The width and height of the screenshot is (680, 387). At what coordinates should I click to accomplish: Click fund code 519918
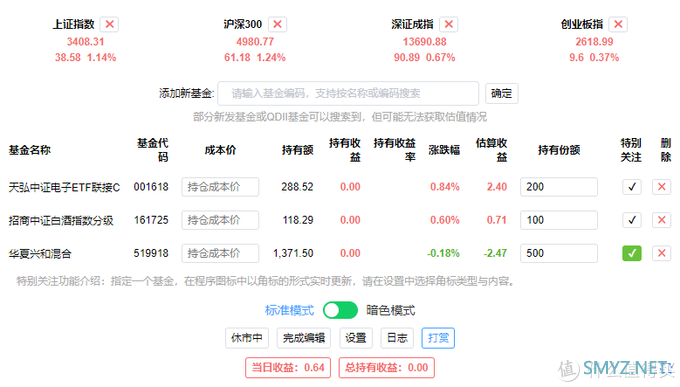tap(151, 253)
